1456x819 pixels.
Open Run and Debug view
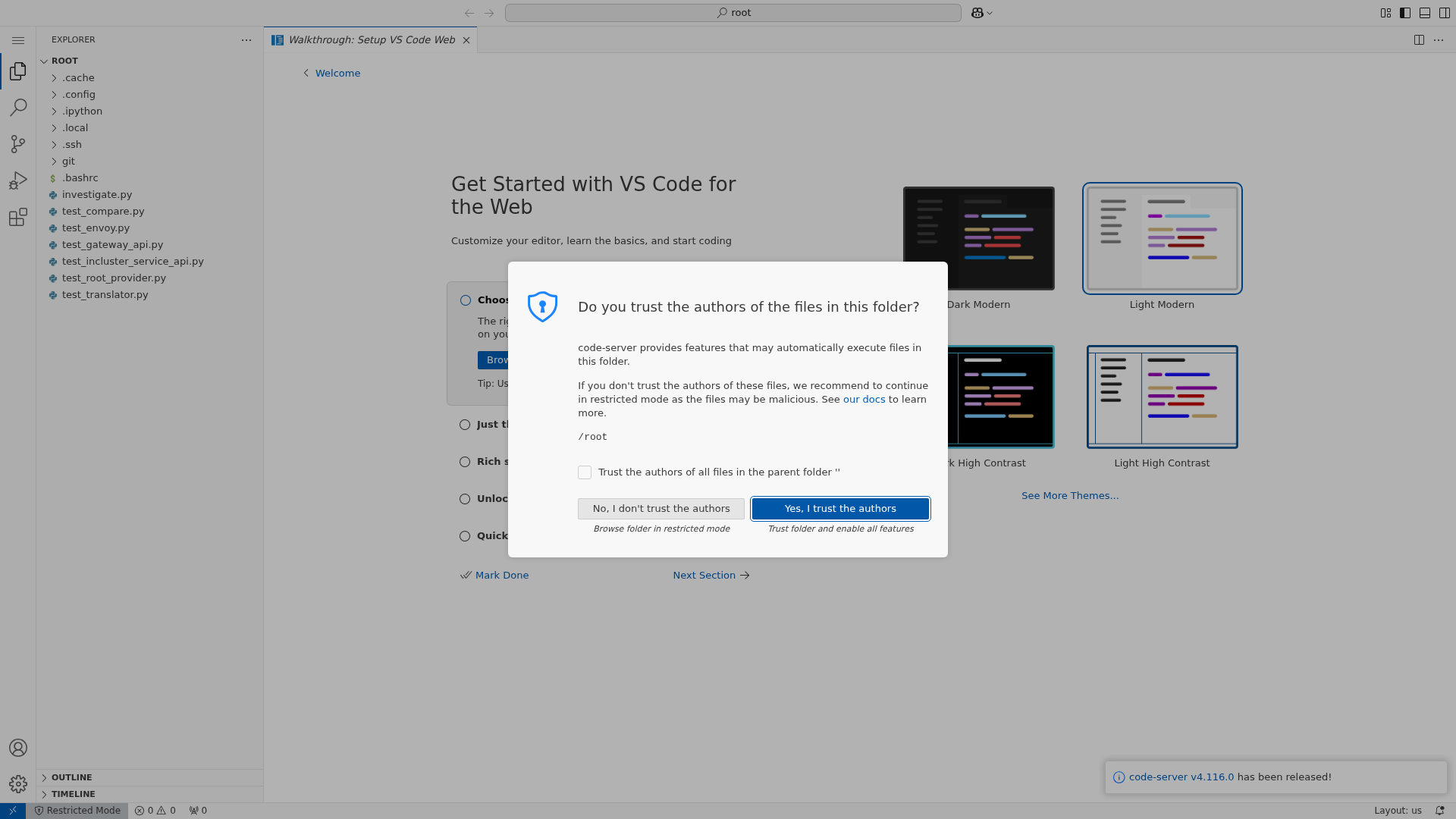coord(18,180)
